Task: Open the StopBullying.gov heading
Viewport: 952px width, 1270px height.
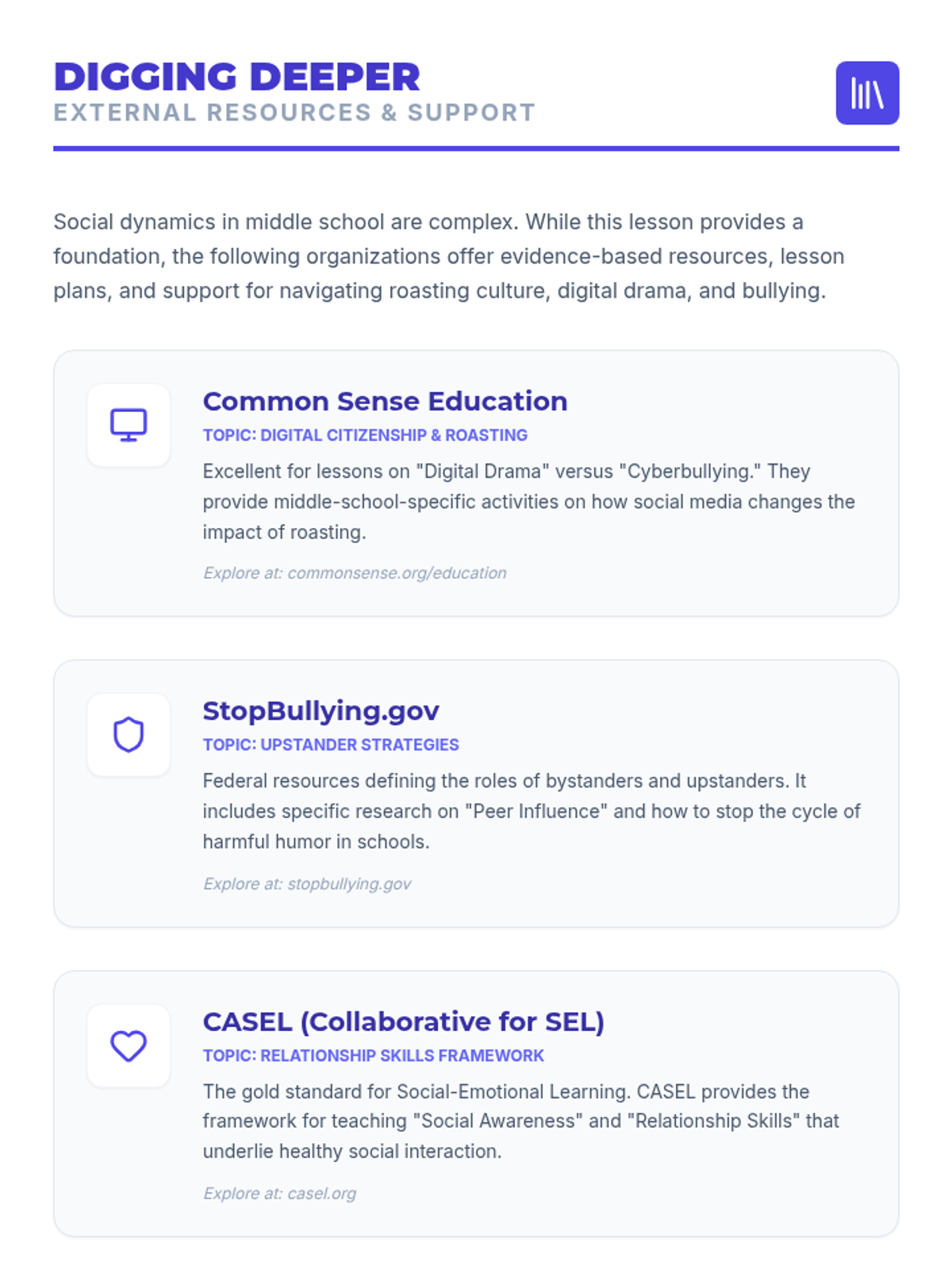Action: [x=321, y=711]
